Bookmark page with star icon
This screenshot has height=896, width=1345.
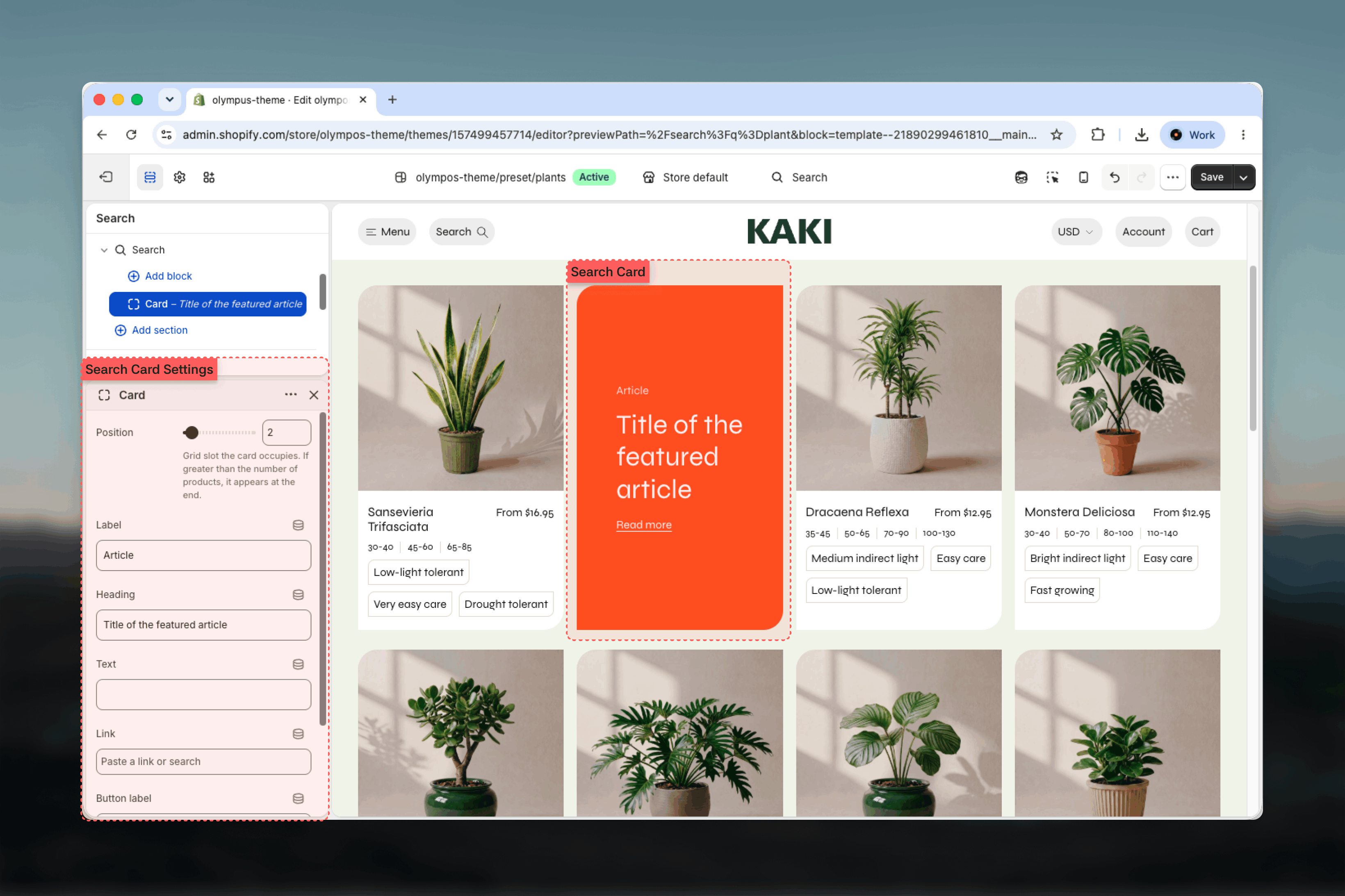(1056, 135)
